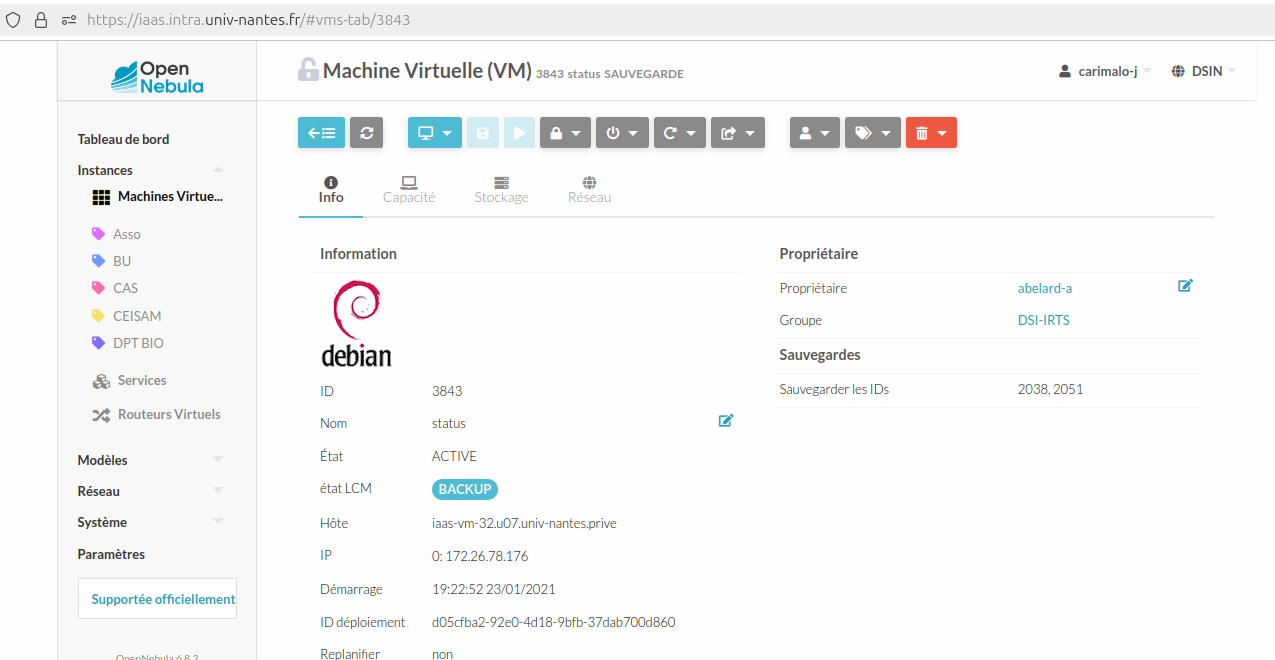Expand the Système sidebar section
The image size is (1275, 660).
tap(102, 522)
